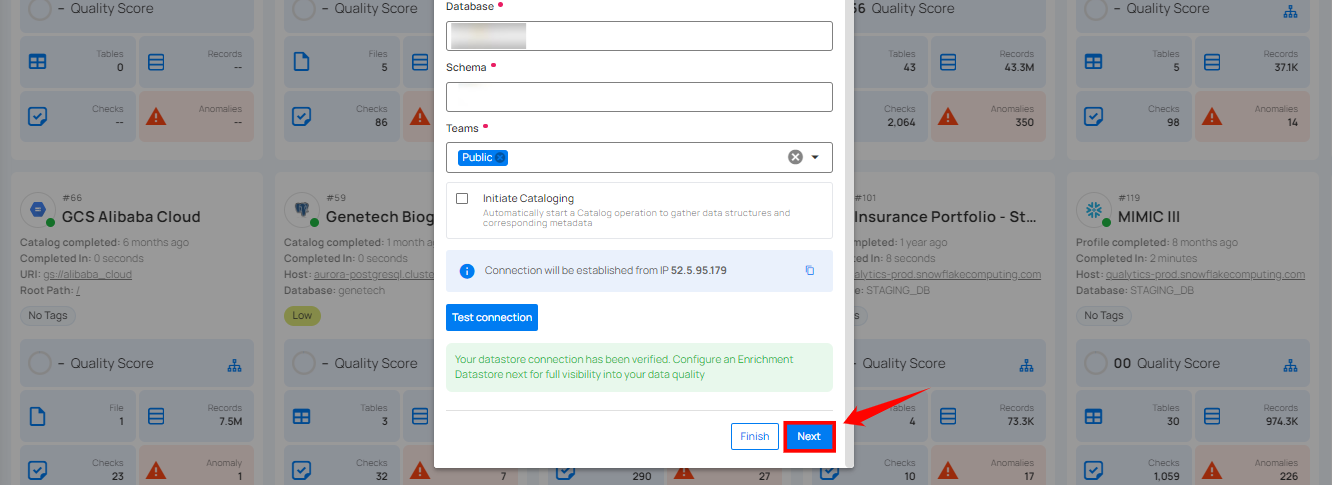Clear all selected teams with the X icon

point(795,157)
